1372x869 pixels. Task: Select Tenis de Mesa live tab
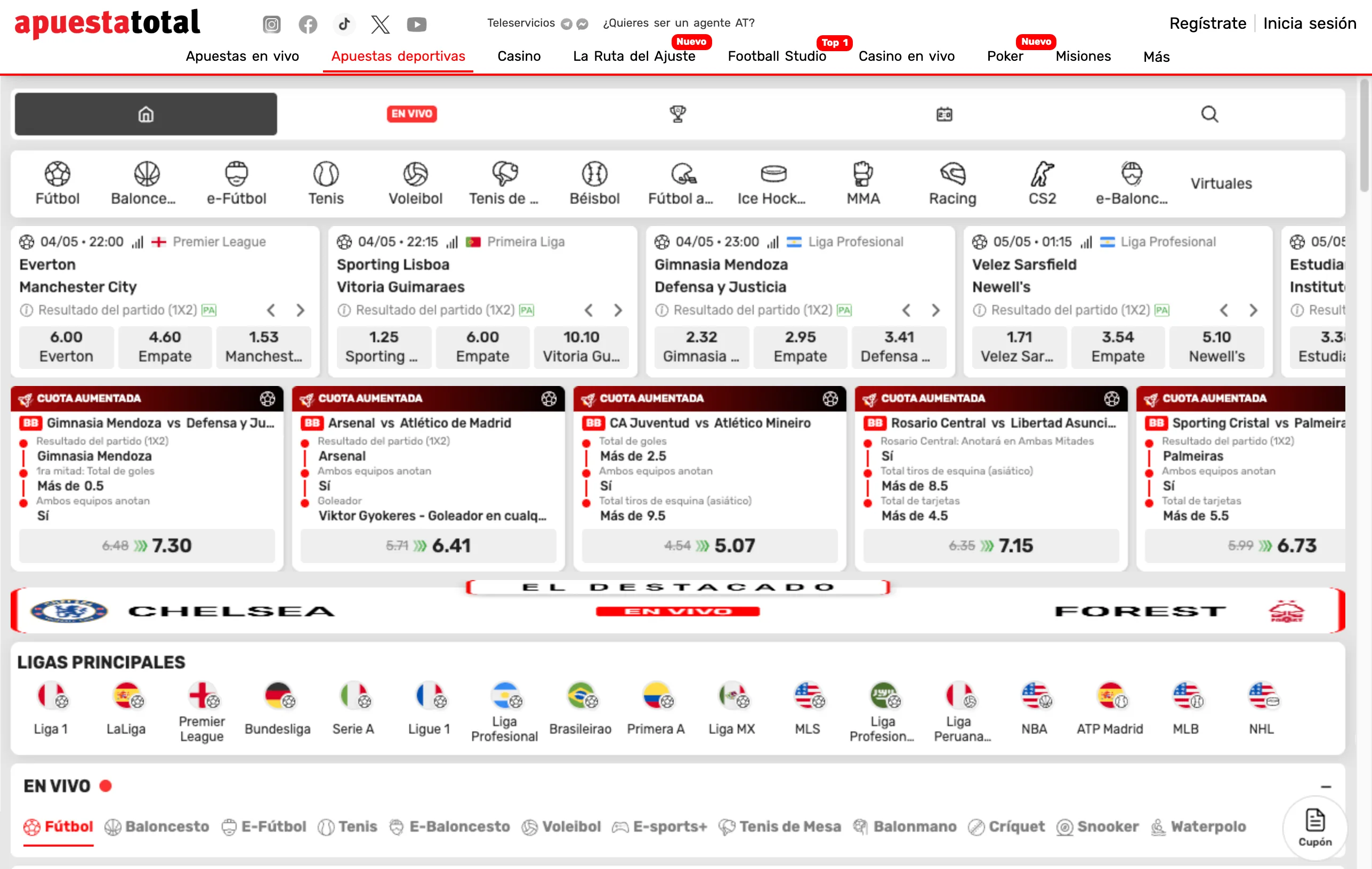[780, 827]
